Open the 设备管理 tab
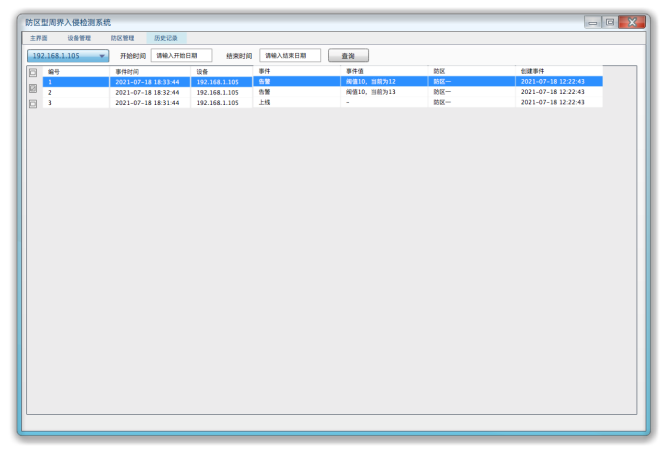This screenshot has width=671, height=453. 79,38
